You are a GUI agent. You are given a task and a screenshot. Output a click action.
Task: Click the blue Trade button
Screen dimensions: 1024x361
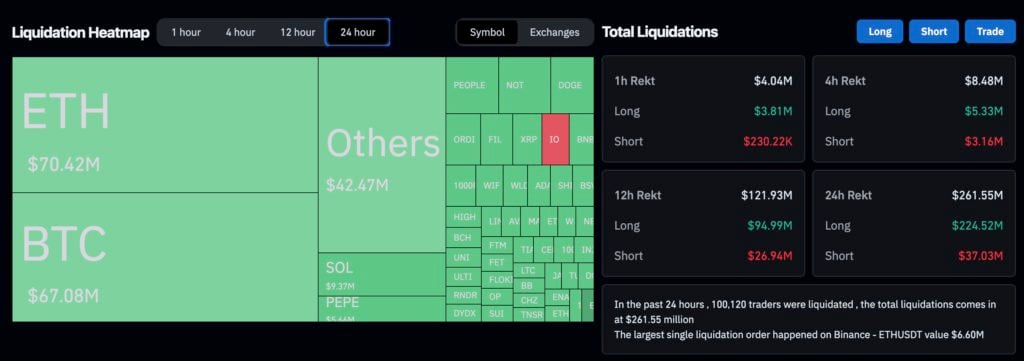click(x=990, y=31)
